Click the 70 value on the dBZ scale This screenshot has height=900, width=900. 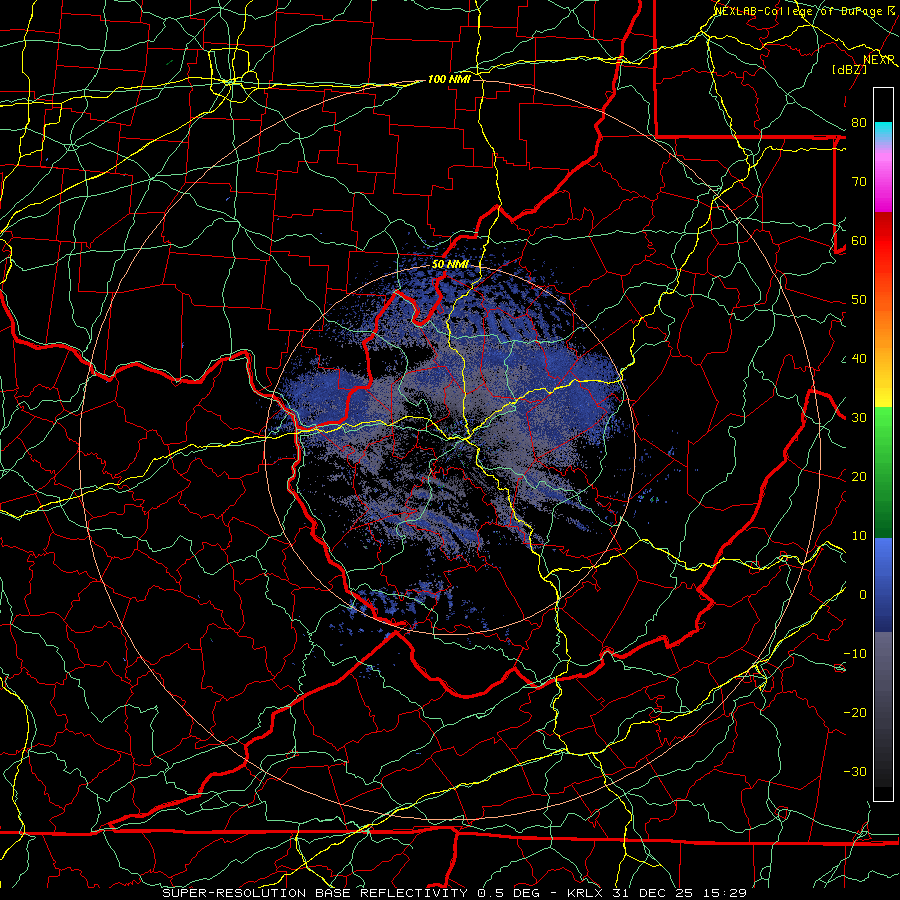859,182
